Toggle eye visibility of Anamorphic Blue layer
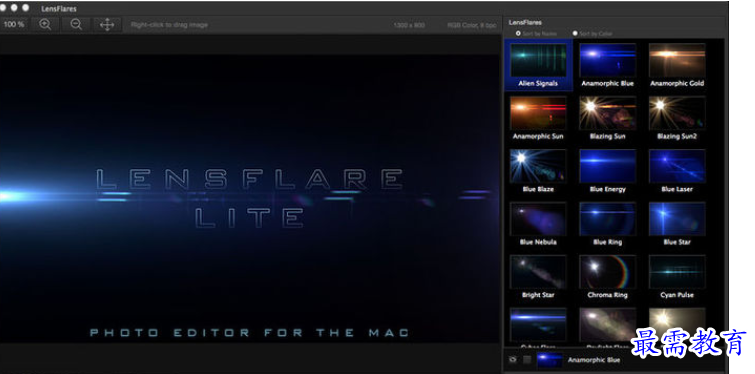The image size is (755, 374). coord(513,360)
